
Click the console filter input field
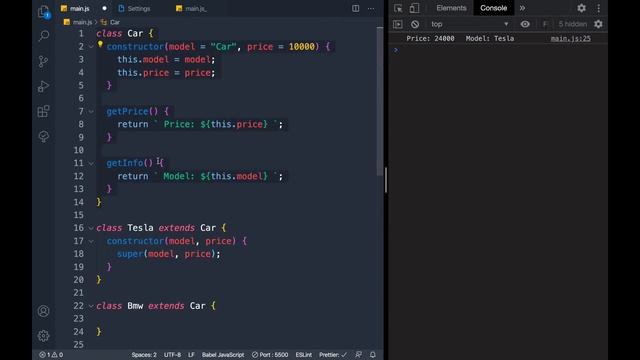545,24
